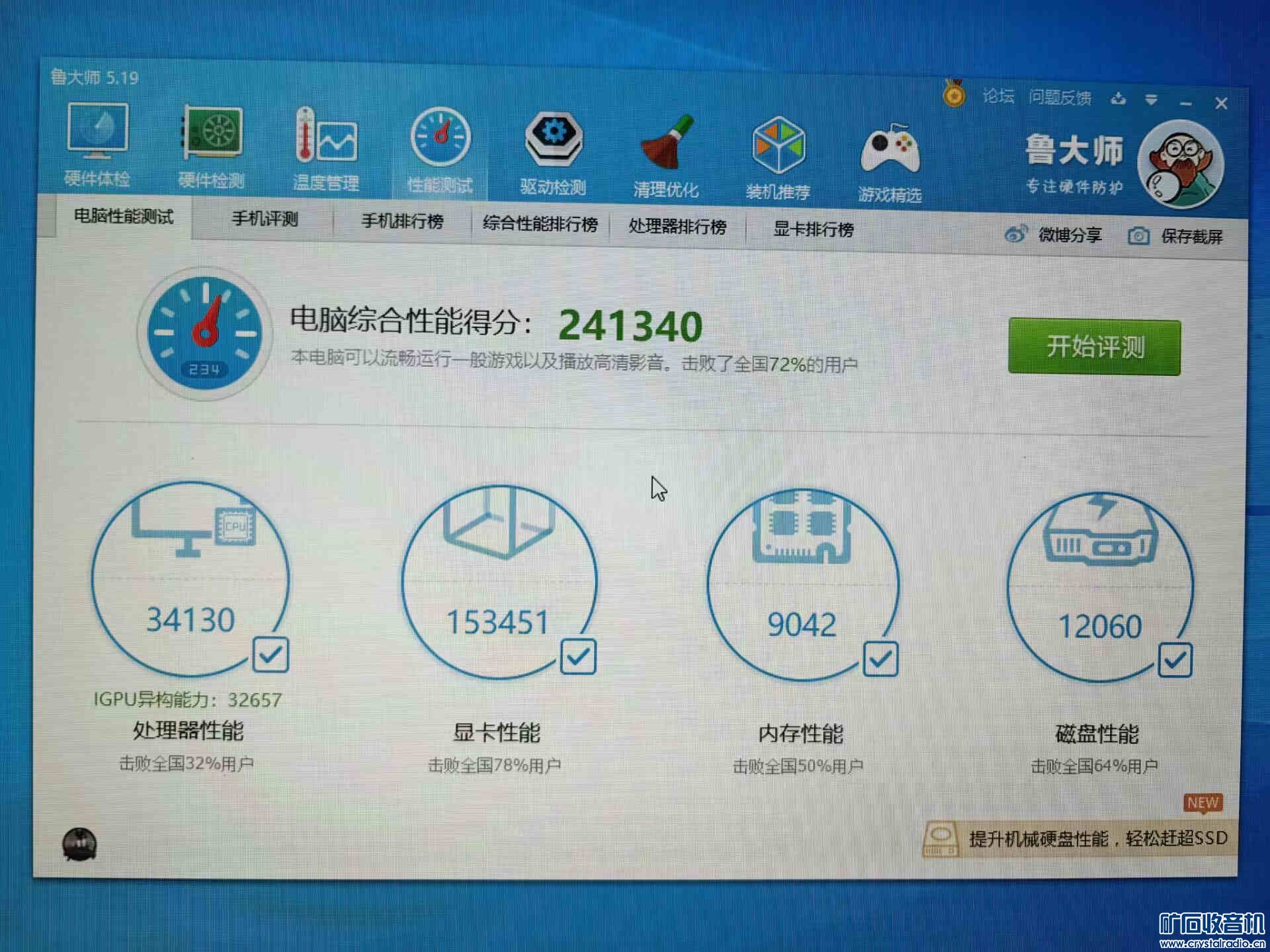The width and height of the screenshot is (1270, 952).
Task: Switch to the 显卡排行榜 tab
Action: pos(814,229)
